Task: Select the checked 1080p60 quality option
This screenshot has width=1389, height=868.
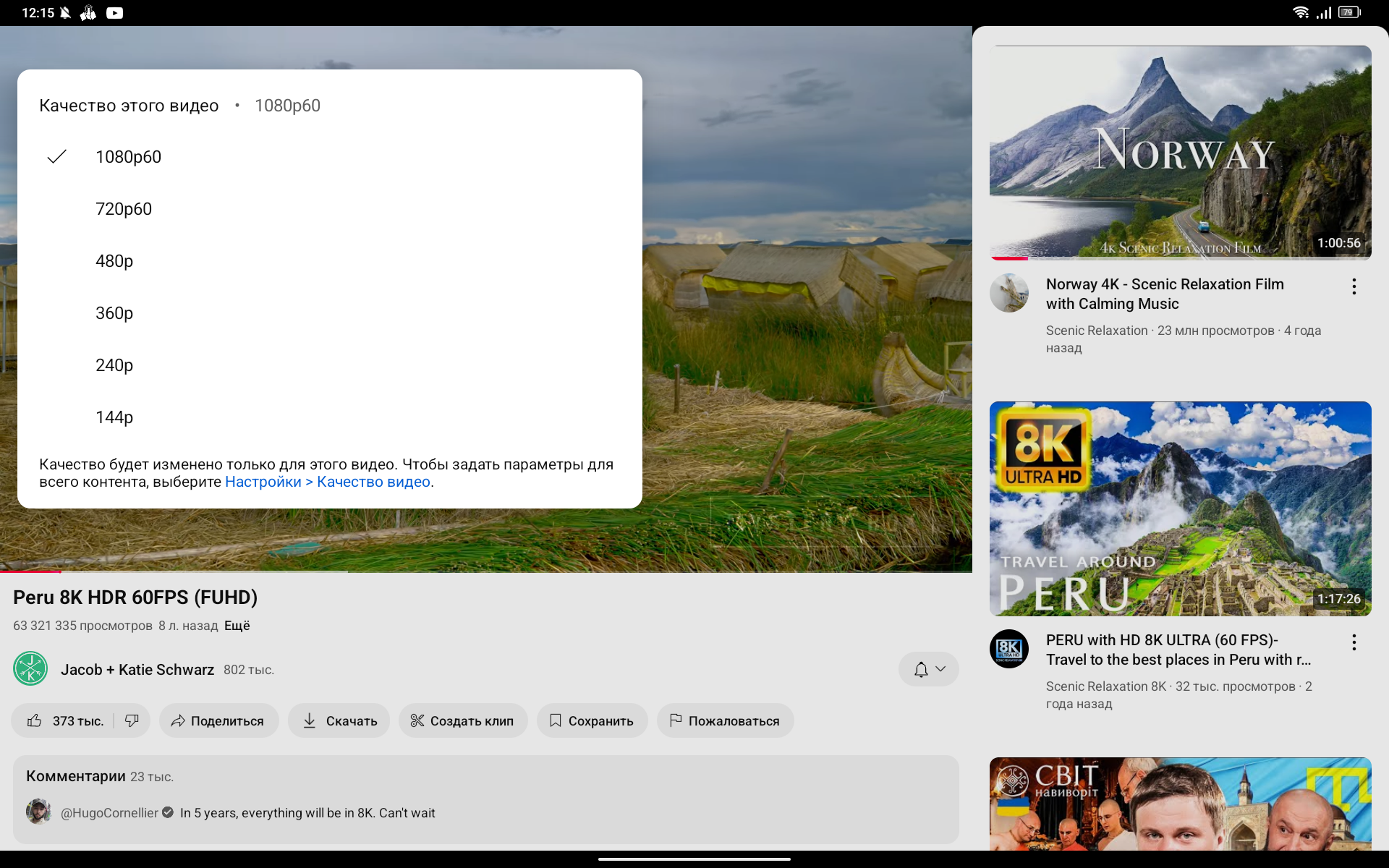Action: (128, 157)
